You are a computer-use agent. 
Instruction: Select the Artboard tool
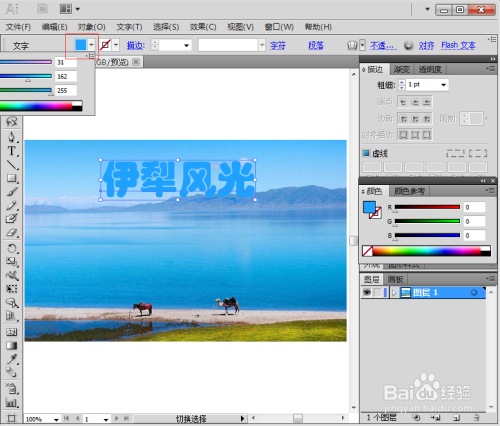[12, 418]
